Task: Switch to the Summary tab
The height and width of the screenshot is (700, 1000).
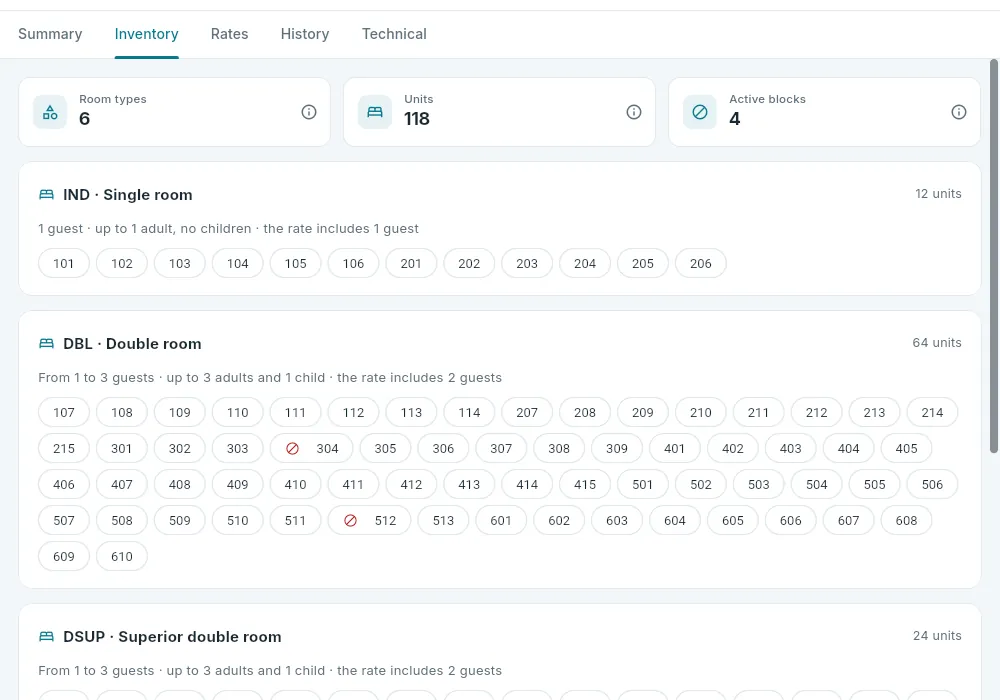Action: (50, 34)
